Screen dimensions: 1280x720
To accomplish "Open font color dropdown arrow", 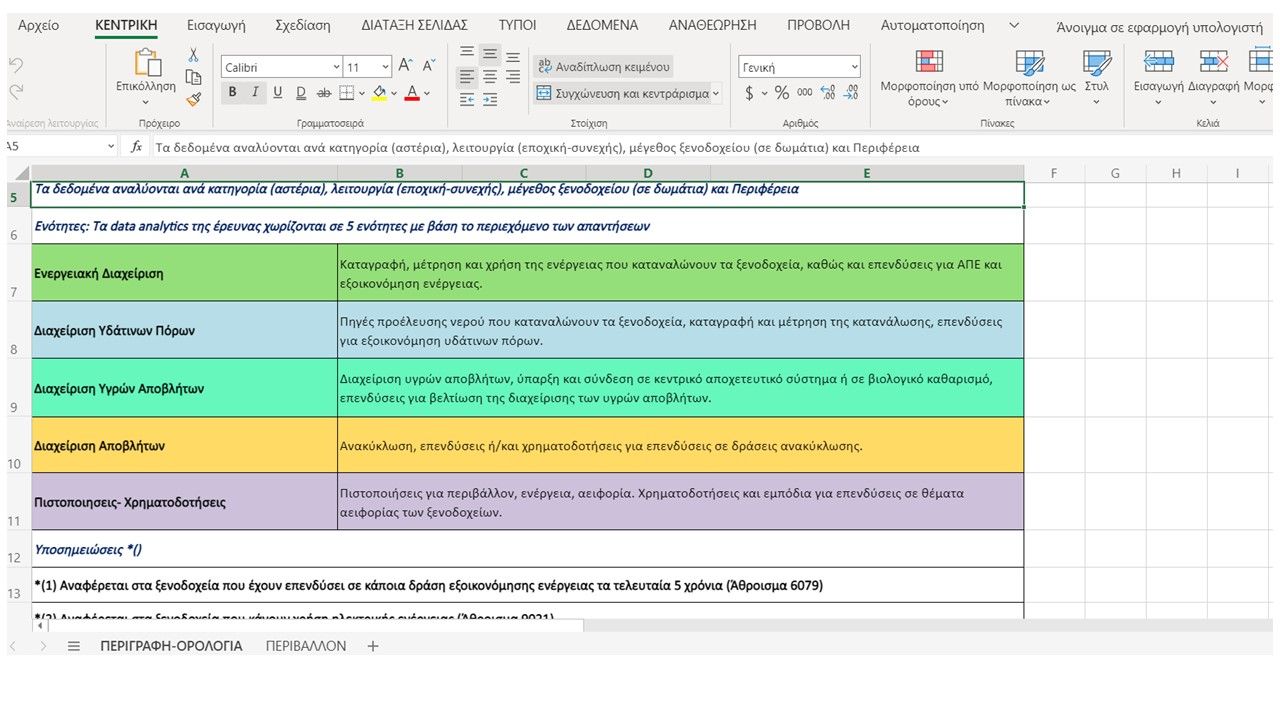I will pos(427,93).
